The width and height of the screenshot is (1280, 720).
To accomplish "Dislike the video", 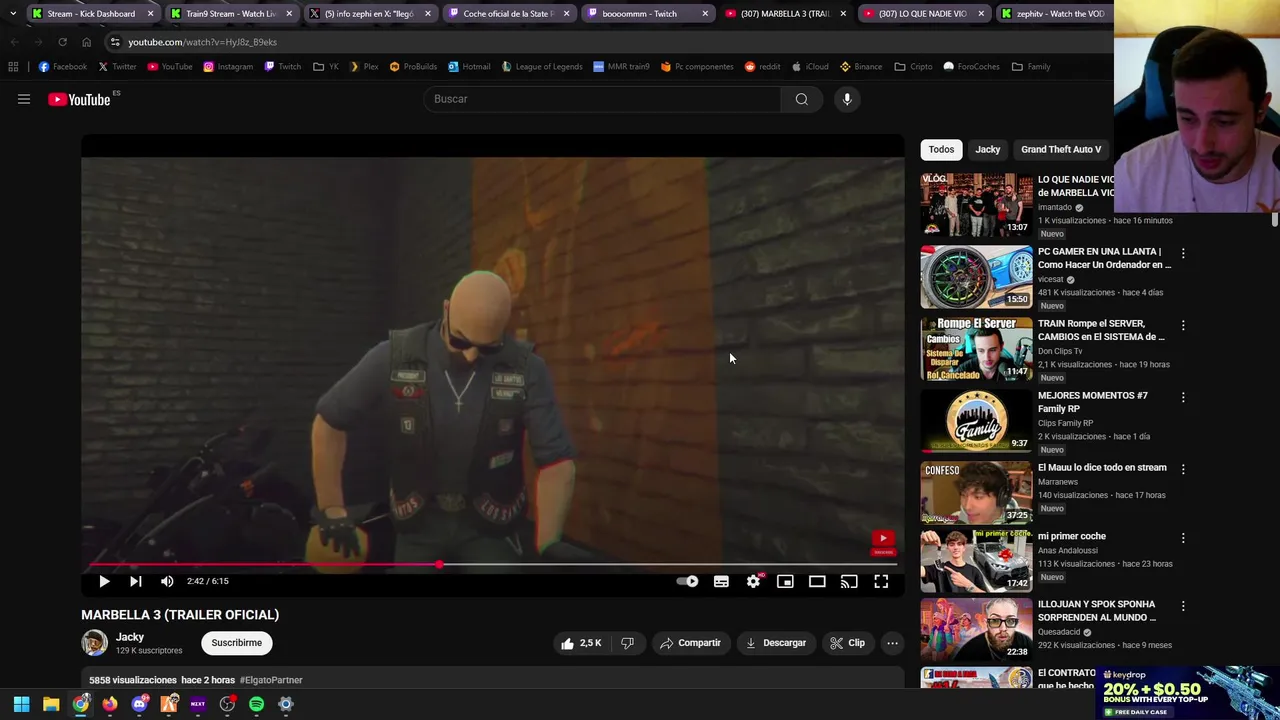I will [x=628, y=643].
